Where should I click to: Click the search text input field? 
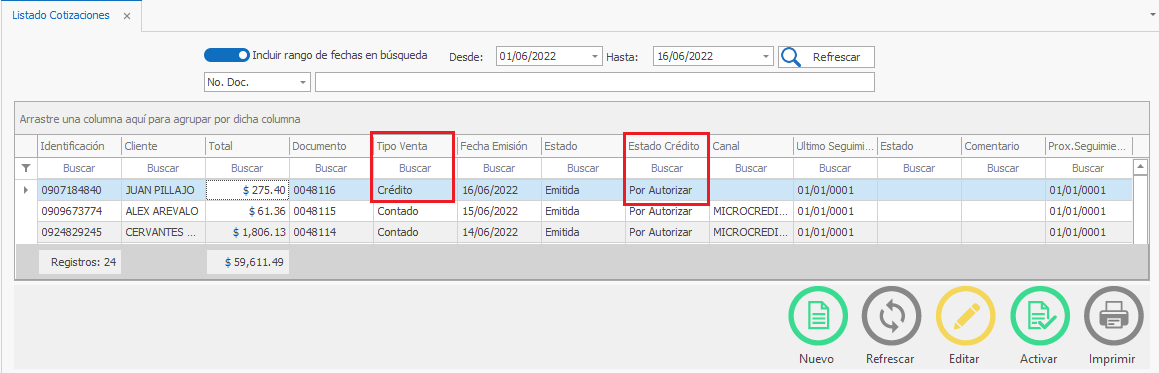pos(595,82)
